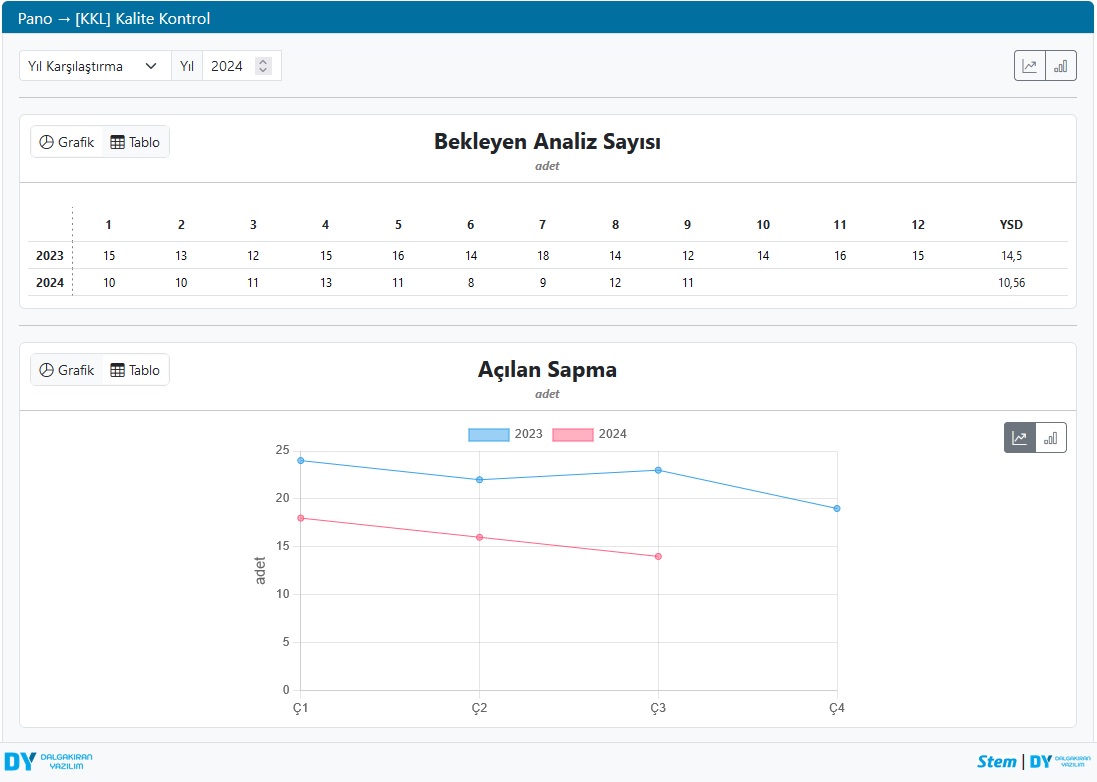
Task: Click the Pano → [KKL] Kalite Kontrol title
Action: point(114,18)
